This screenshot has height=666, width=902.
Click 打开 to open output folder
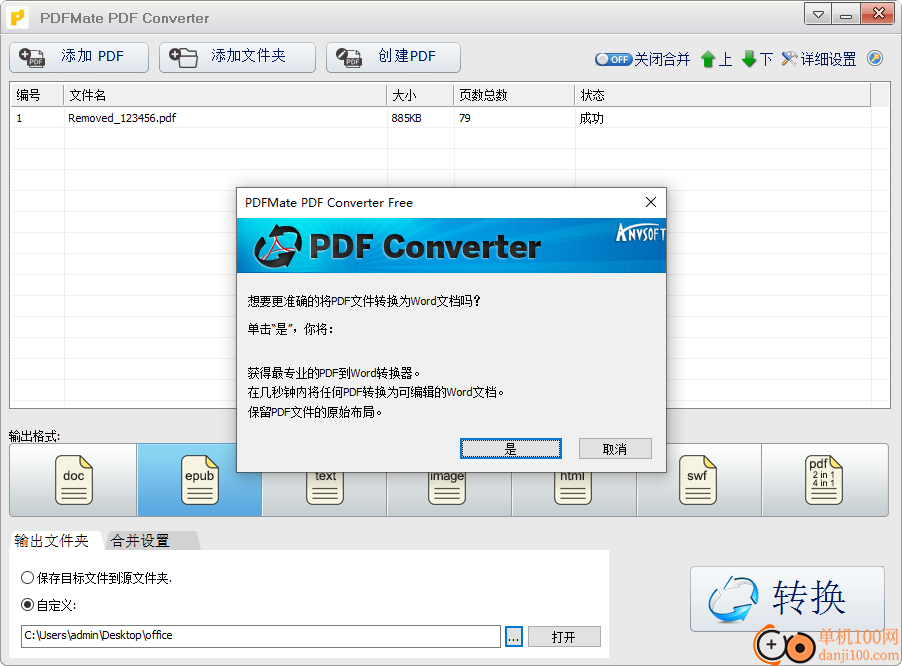[564, 637]
